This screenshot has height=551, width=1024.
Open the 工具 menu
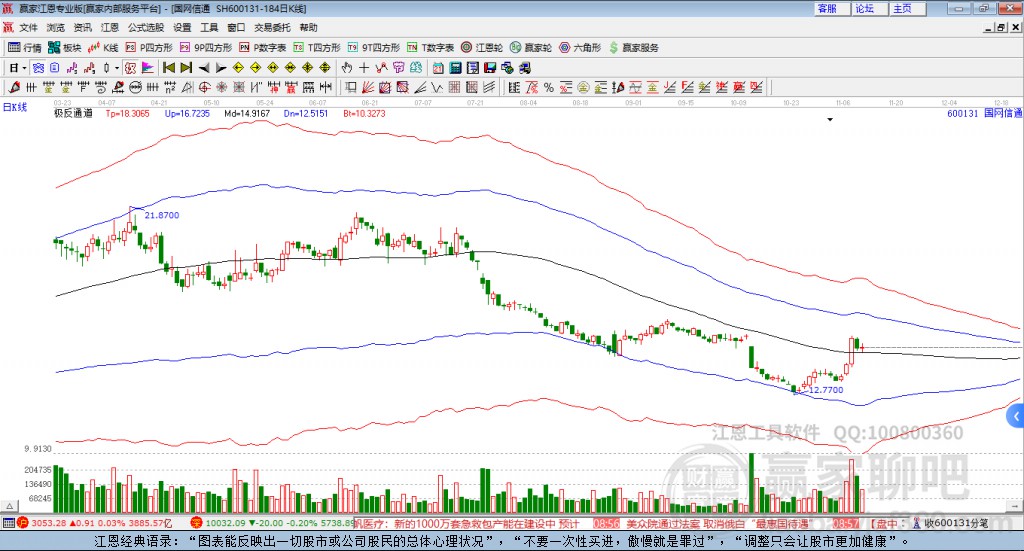(209, 27)
